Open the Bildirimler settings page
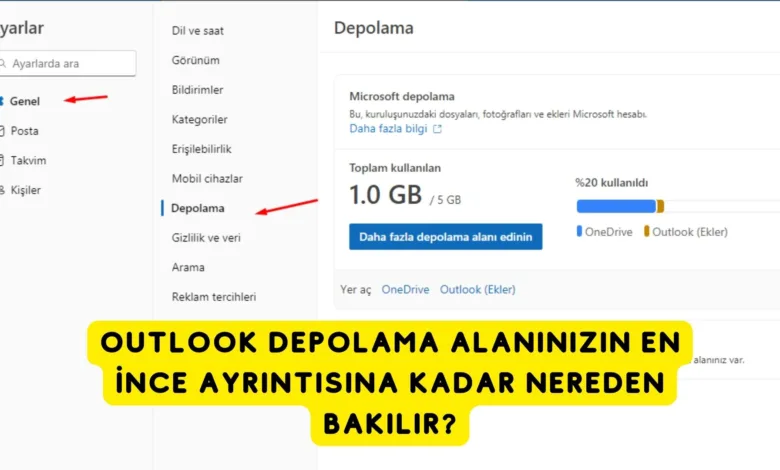 click(x=197, y=90)
